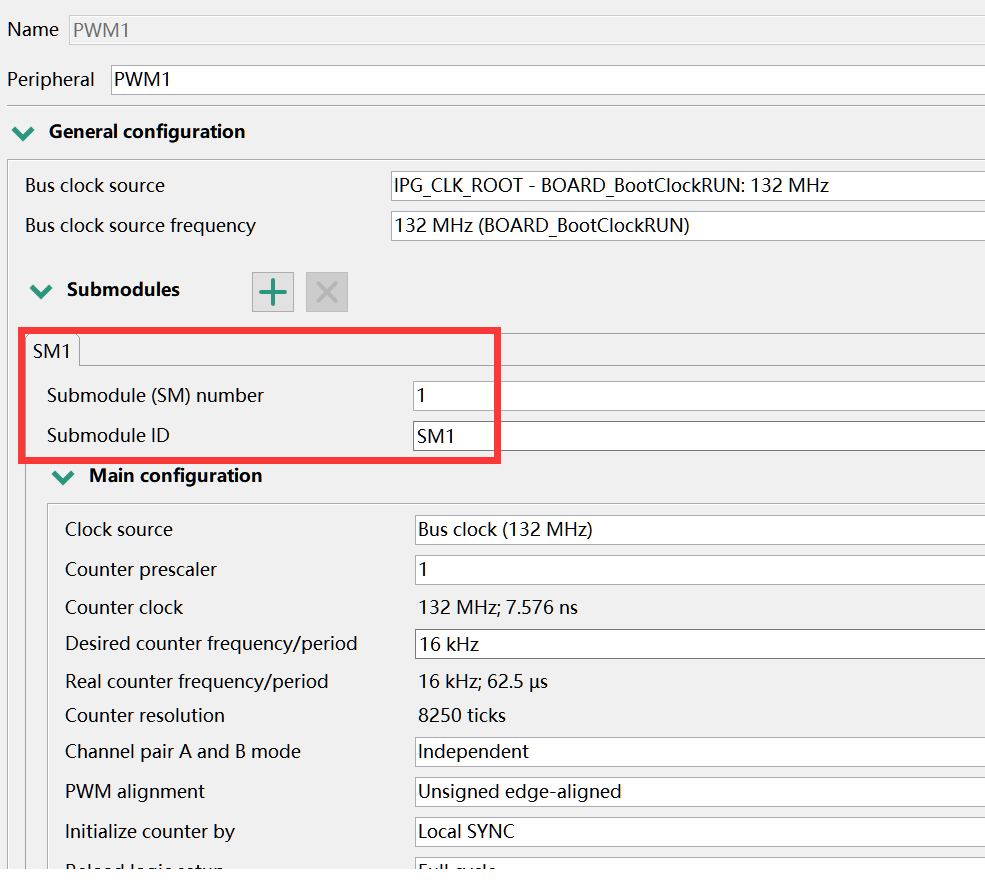Click the 'Peripheral' label
This screenshot has width=985, height=882.
[x=51, y=80]
